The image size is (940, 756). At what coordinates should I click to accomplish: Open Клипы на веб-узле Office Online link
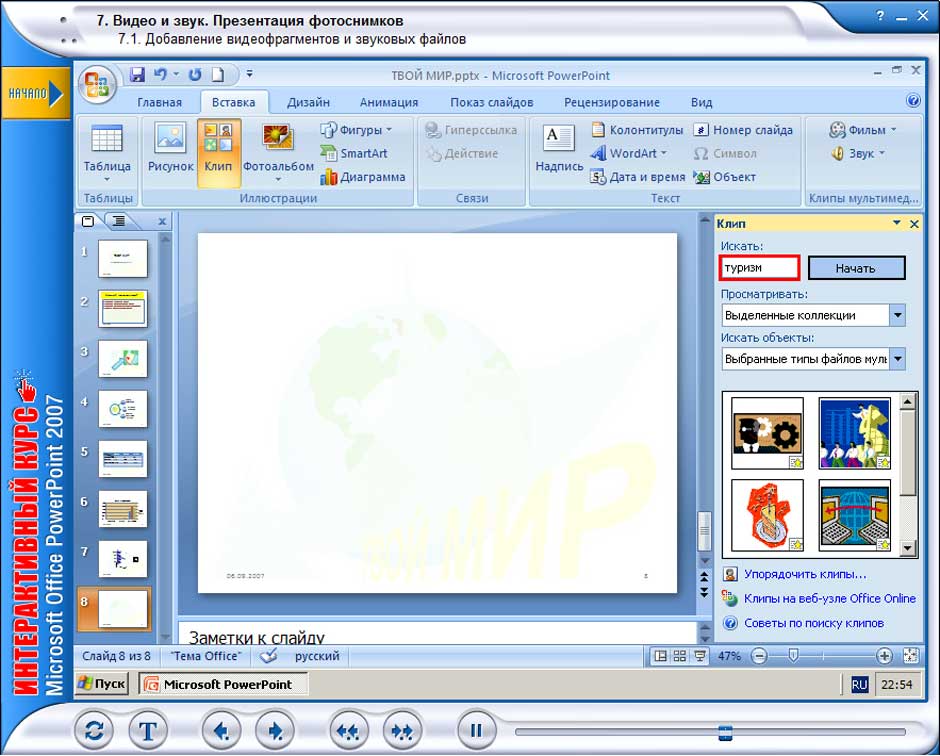tap(829, 598)
